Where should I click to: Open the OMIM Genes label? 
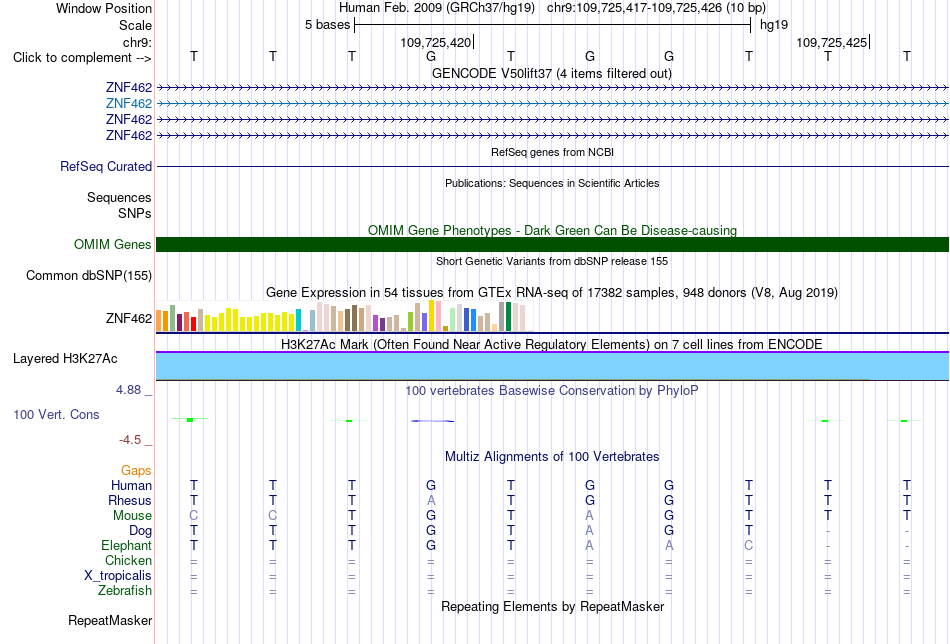(x=113, y=245)
